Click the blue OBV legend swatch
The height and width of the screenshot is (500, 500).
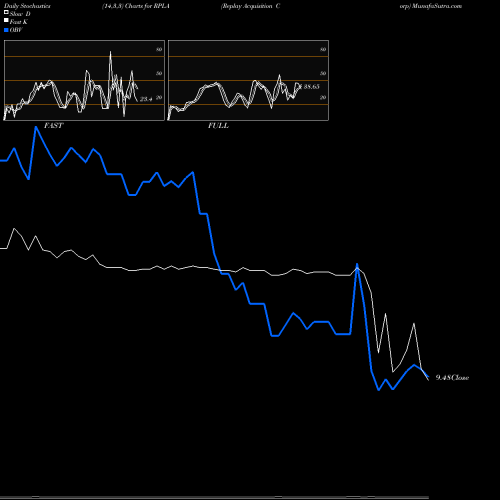(6, 30)
